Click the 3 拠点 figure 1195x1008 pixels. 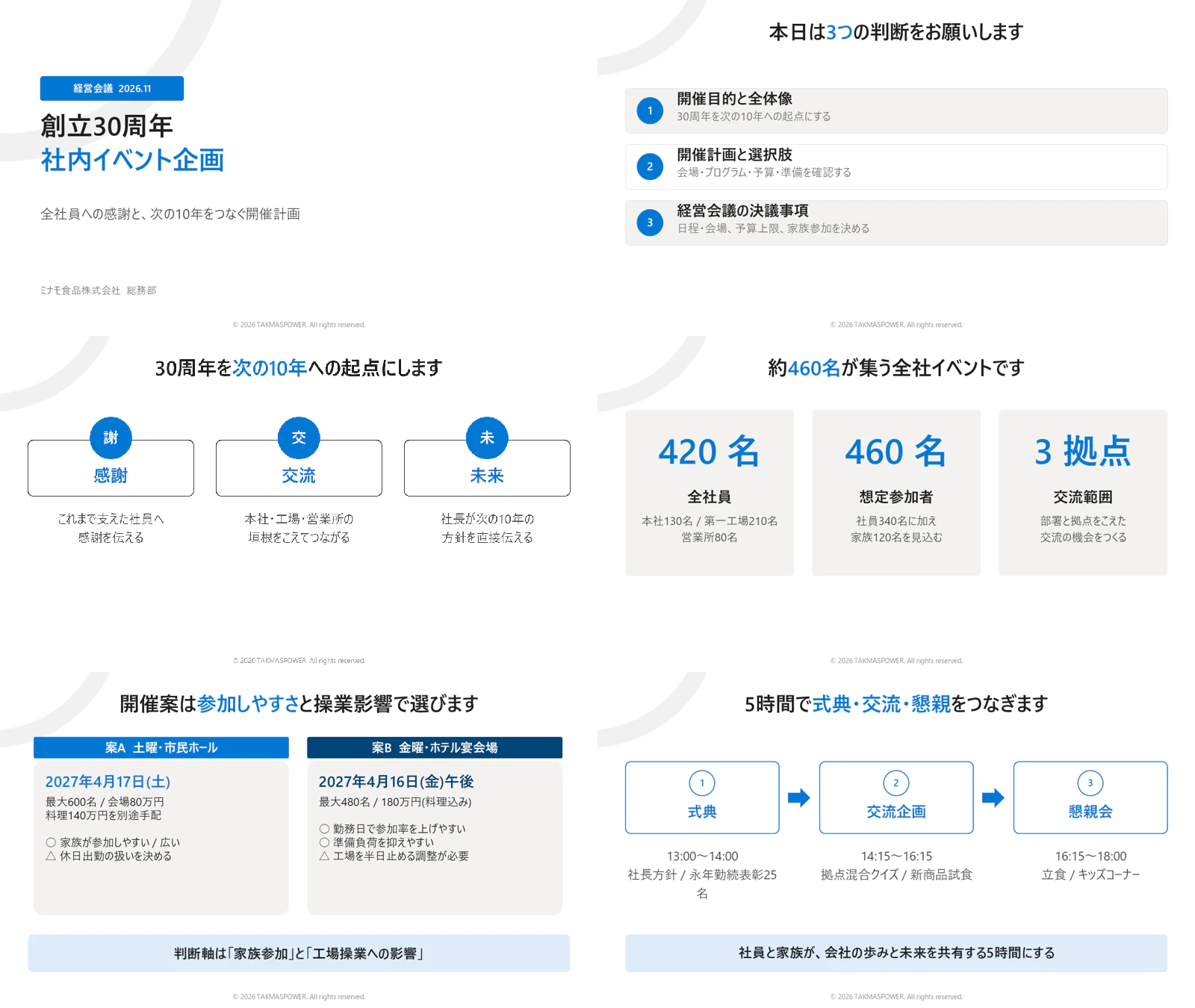click(x=1082, y=452)
